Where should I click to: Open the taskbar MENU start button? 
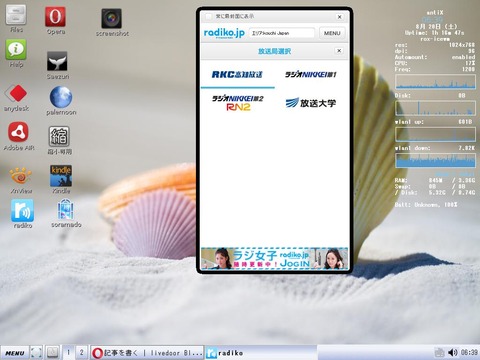point(15,353)
